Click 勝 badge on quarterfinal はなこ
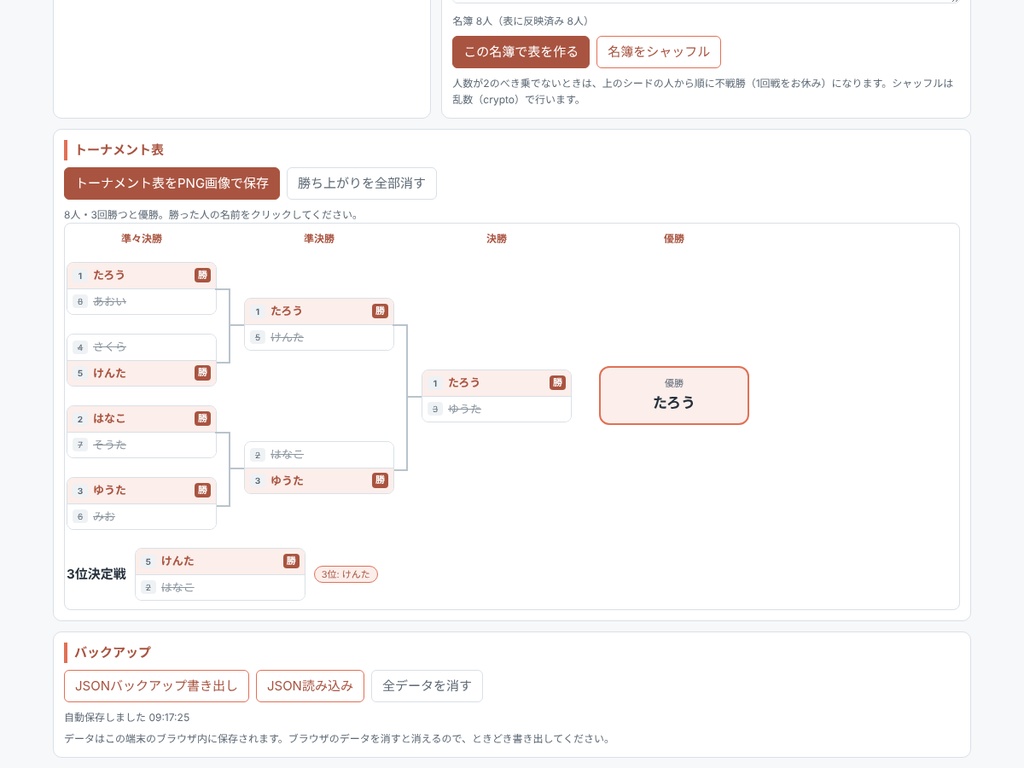Viewport: 1024px width, 768px height. click(202, 419)
